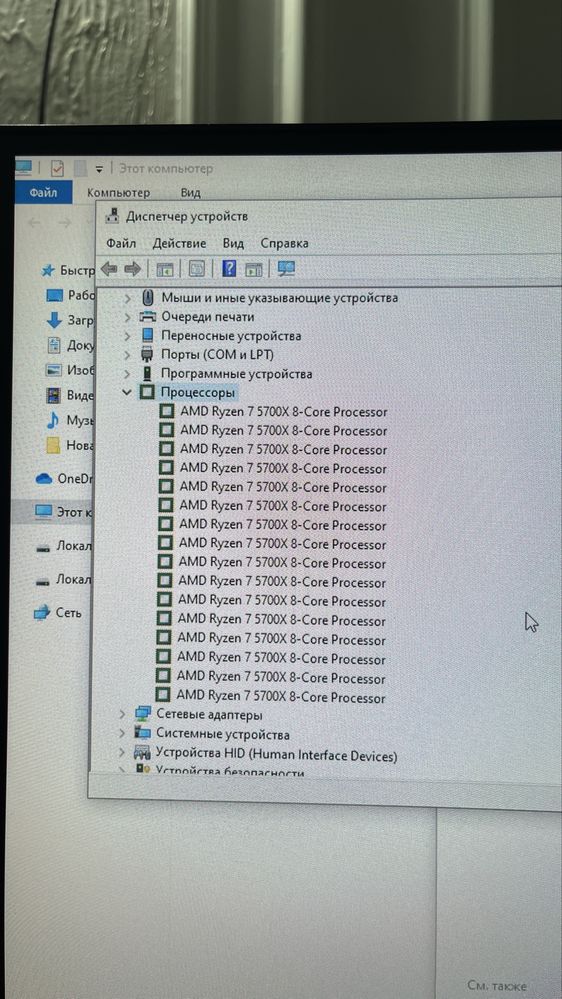Open the Справка menu
Viewport: 562px width, 999px height.
284,243
